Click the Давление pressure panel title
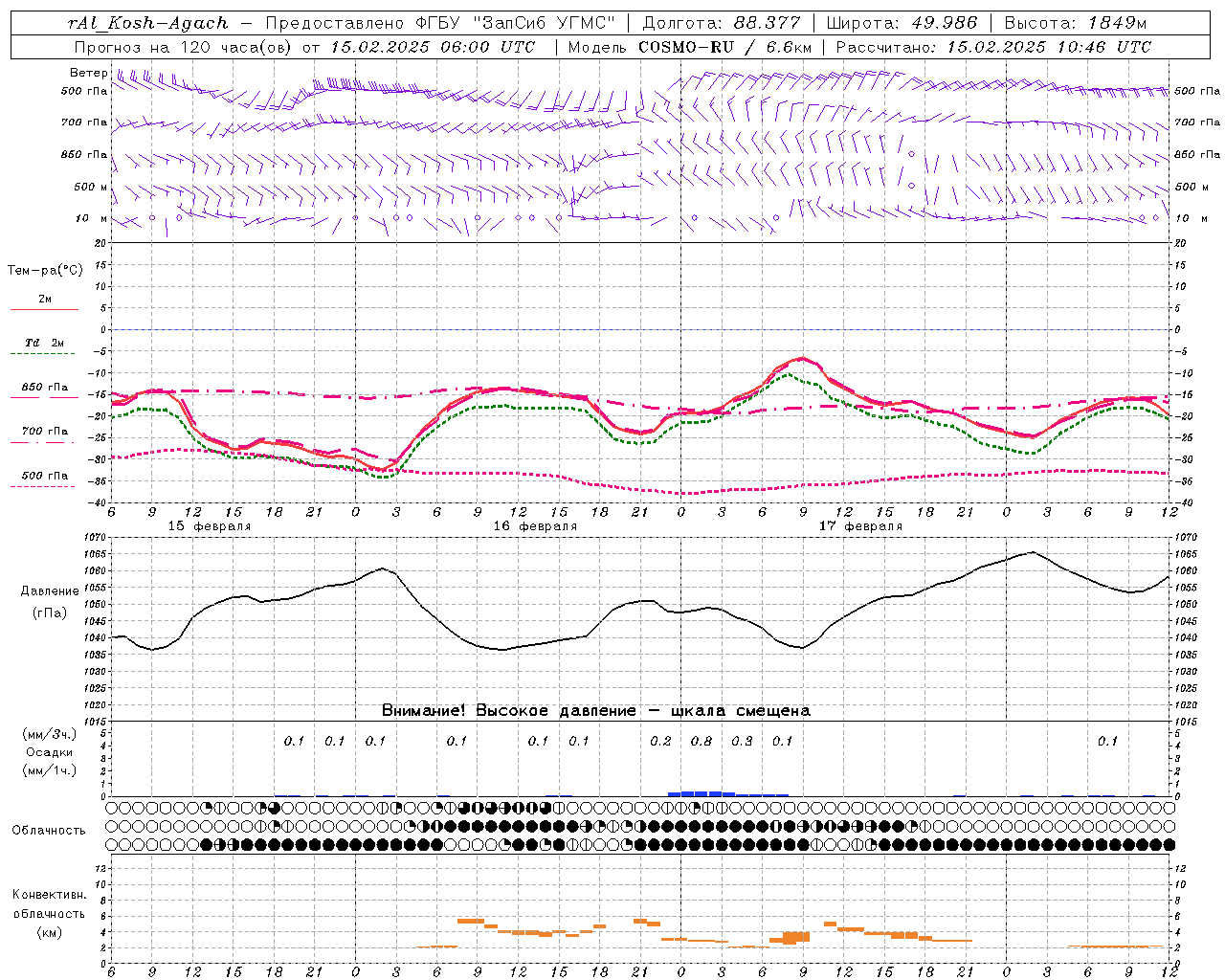Viewport: 1225px width, 980px height. point(50,591)
